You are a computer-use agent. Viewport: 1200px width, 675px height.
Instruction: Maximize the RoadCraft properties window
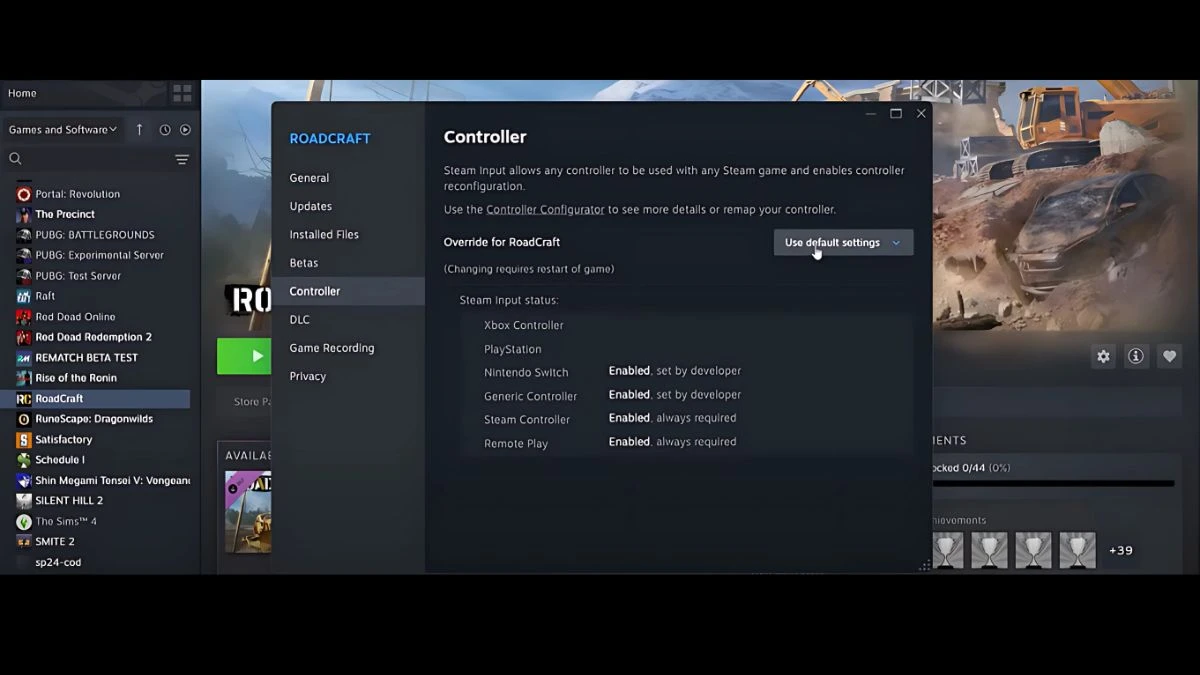(x=896, y=114)
